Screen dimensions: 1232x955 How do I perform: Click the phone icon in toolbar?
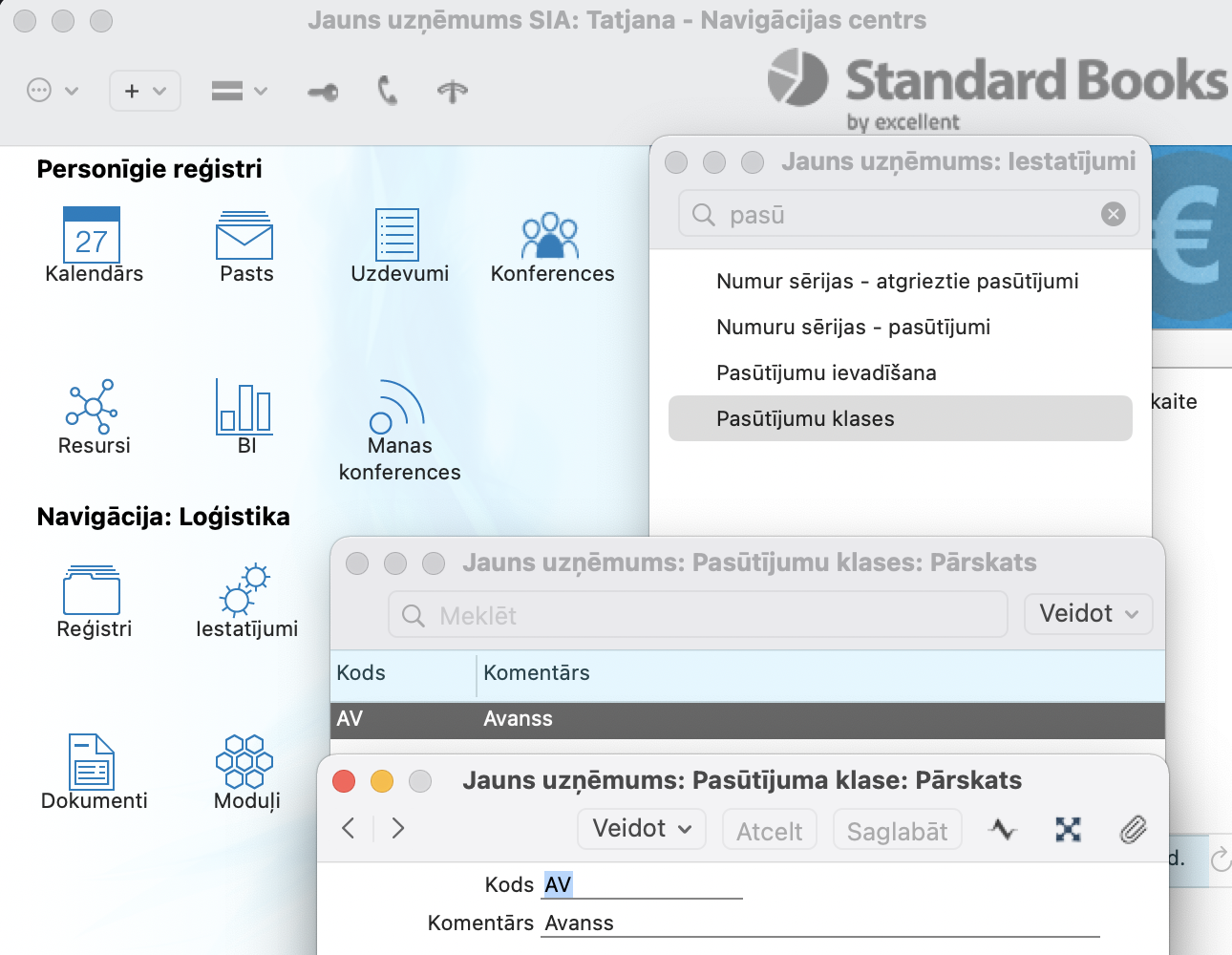[387, 91]
